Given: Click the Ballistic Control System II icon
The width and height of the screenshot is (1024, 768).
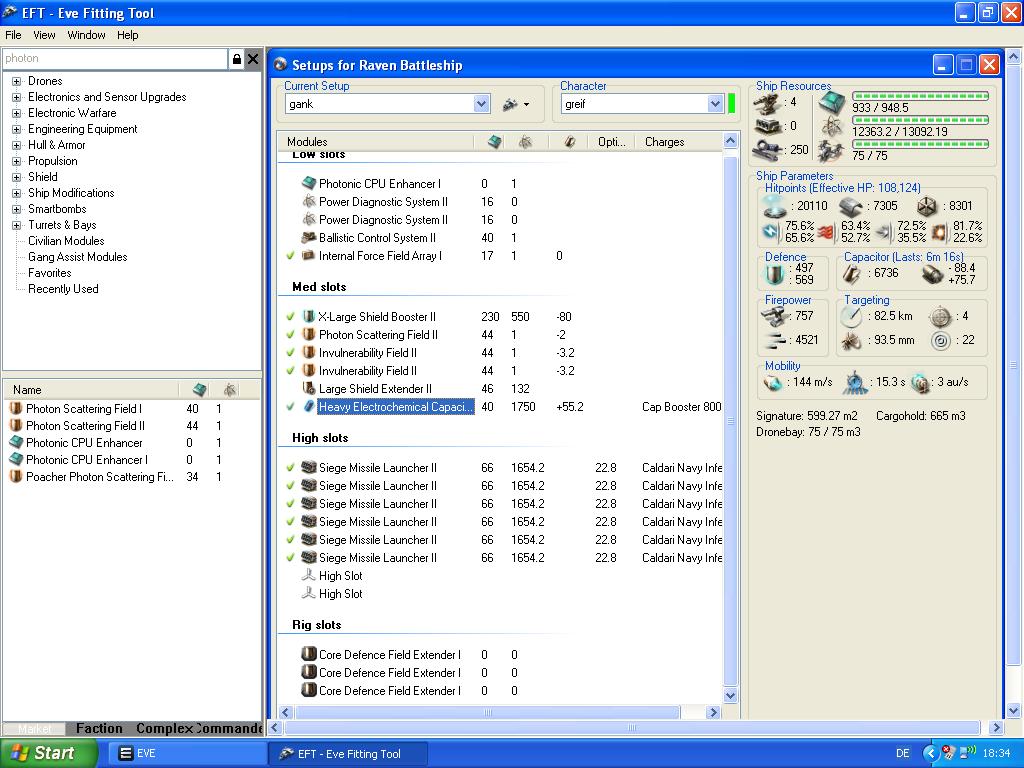Looking at the screenshot, I should (309, 238).
